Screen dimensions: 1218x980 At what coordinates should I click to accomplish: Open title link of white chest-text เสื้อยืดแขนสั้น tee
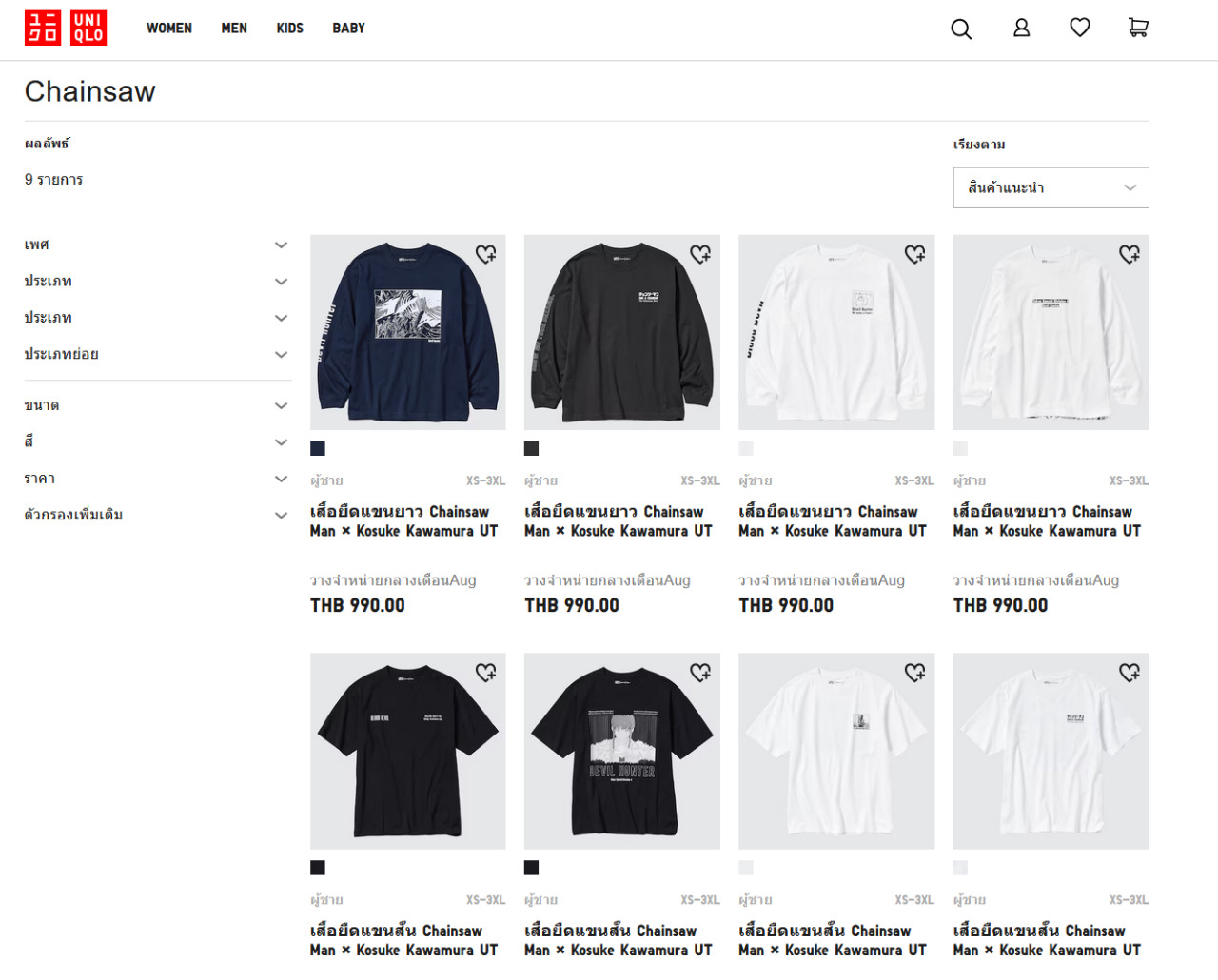pyautogui.click(x=1047, y=940)
